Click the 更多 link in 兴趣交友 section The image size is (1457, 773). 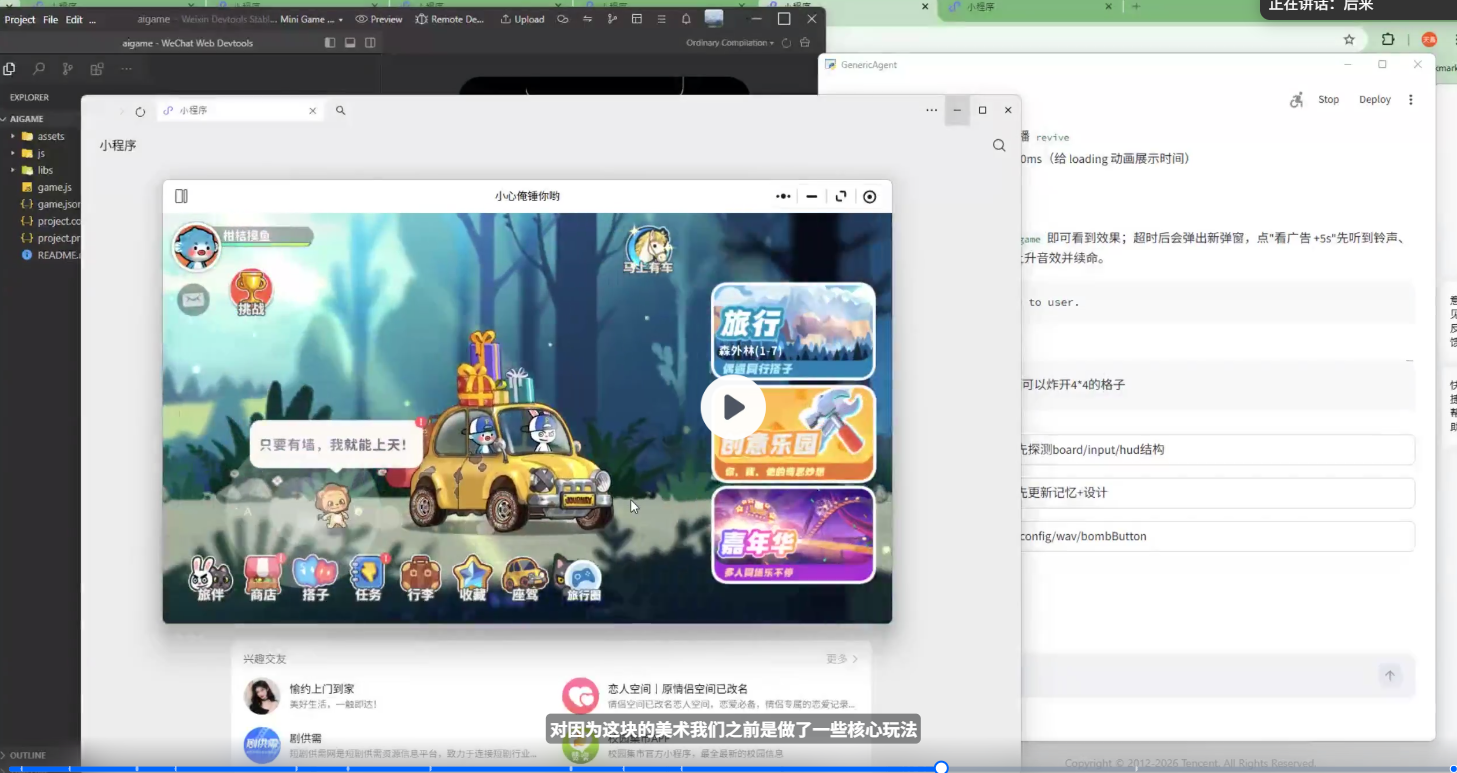pos(842,659)
